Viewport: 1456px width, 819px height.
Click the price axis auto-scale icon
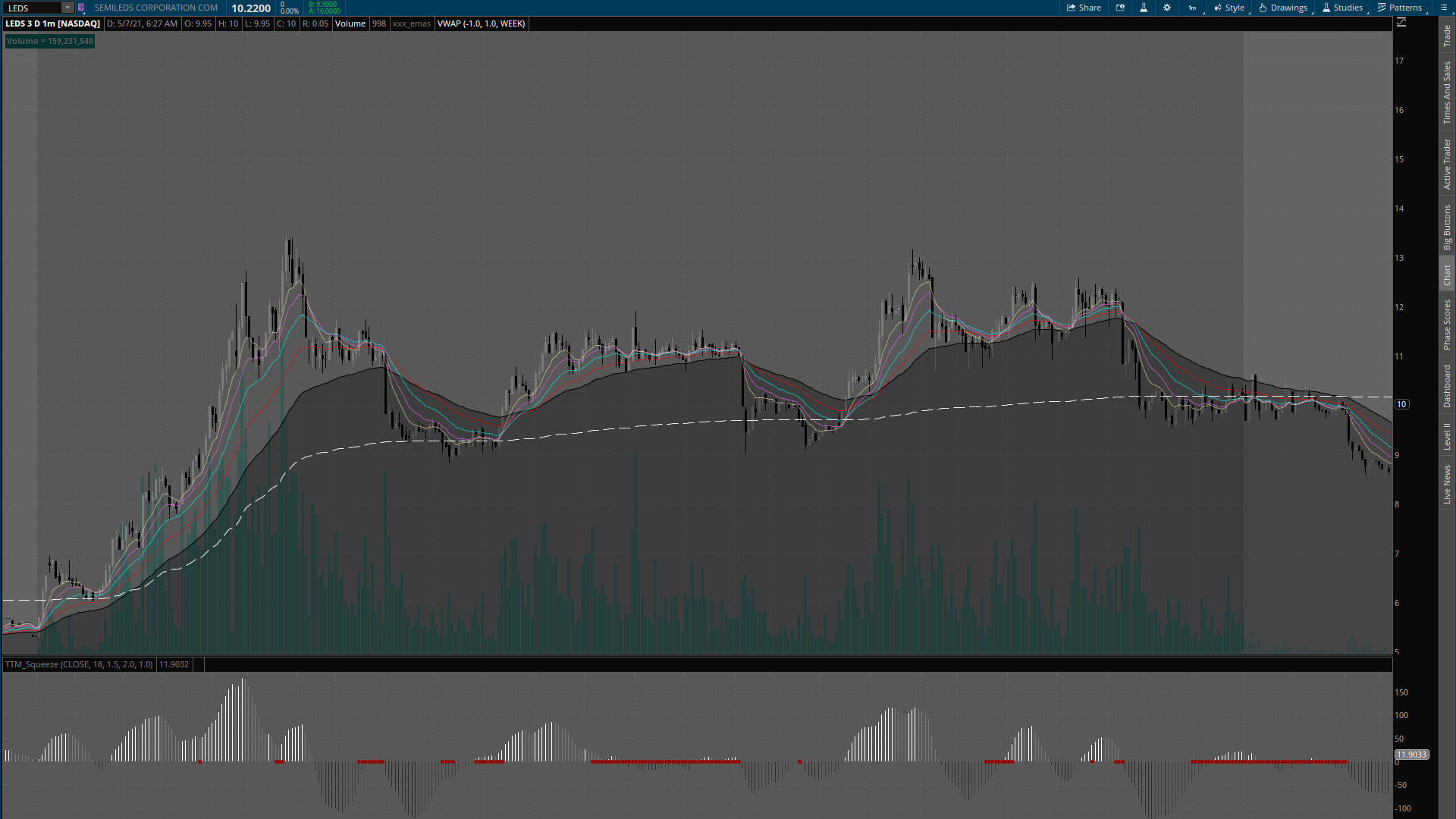1401,23
